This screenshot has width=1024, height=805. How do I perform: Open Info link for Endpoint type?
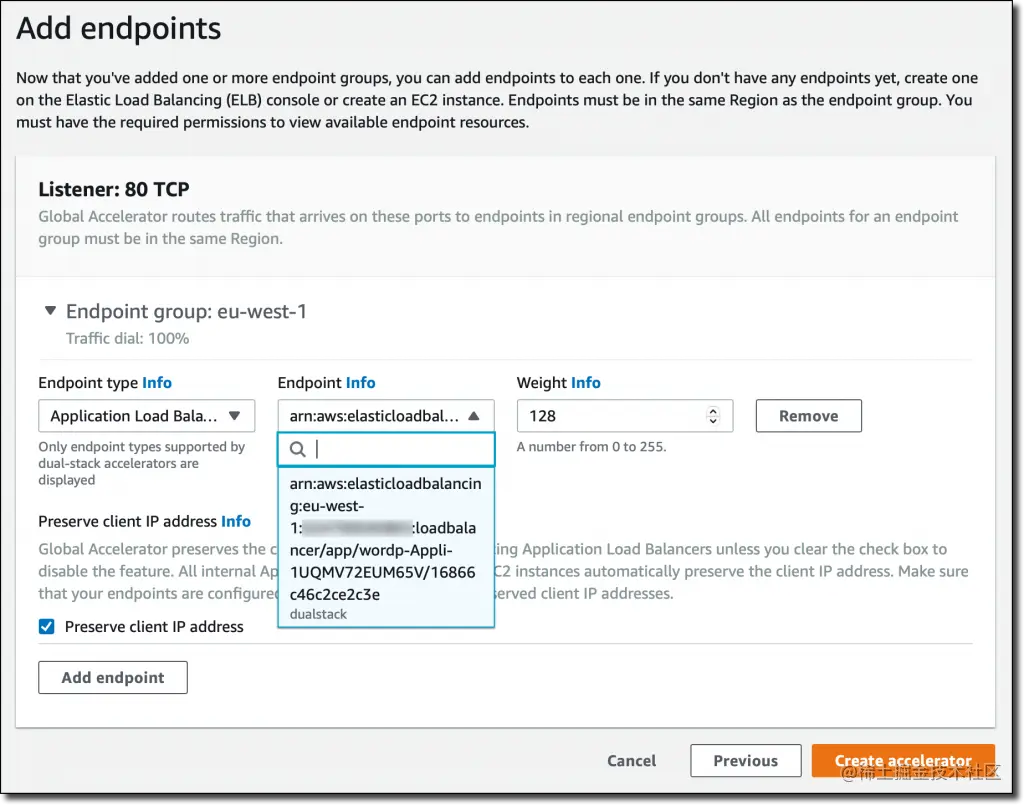click(157, 383)
